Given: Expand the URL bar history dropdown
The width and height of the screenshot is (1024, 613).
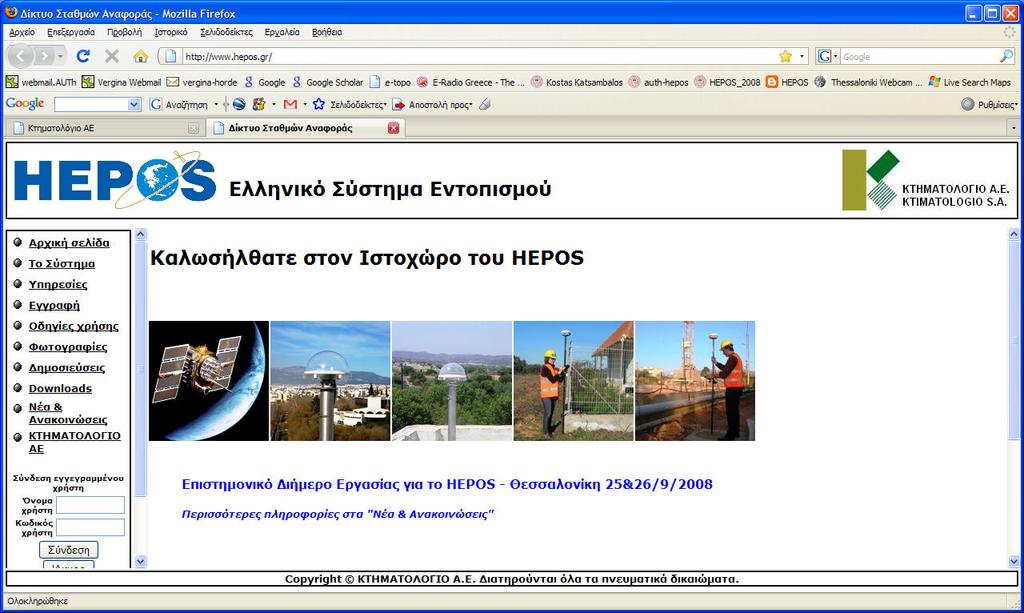Looking at the screenshot, I should (802, 56).
